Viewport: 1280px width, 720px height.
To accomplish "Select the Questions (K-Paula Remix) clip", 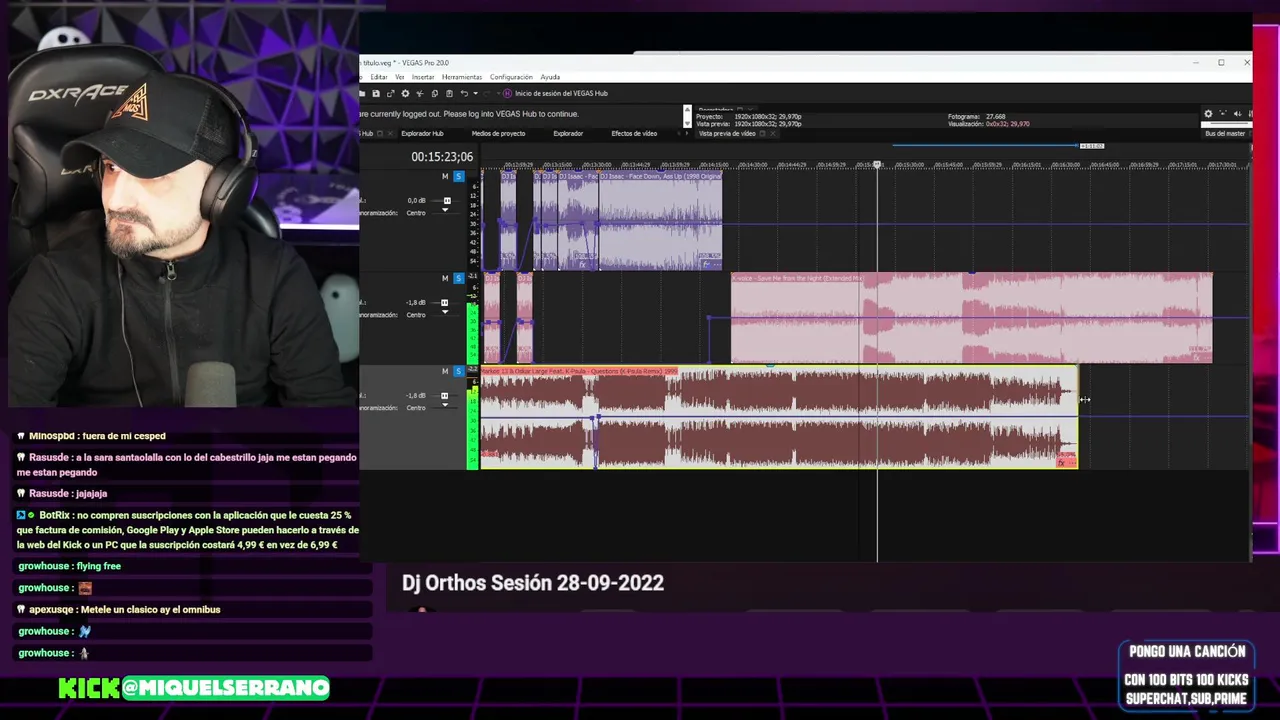I will (x=779, y=418).
